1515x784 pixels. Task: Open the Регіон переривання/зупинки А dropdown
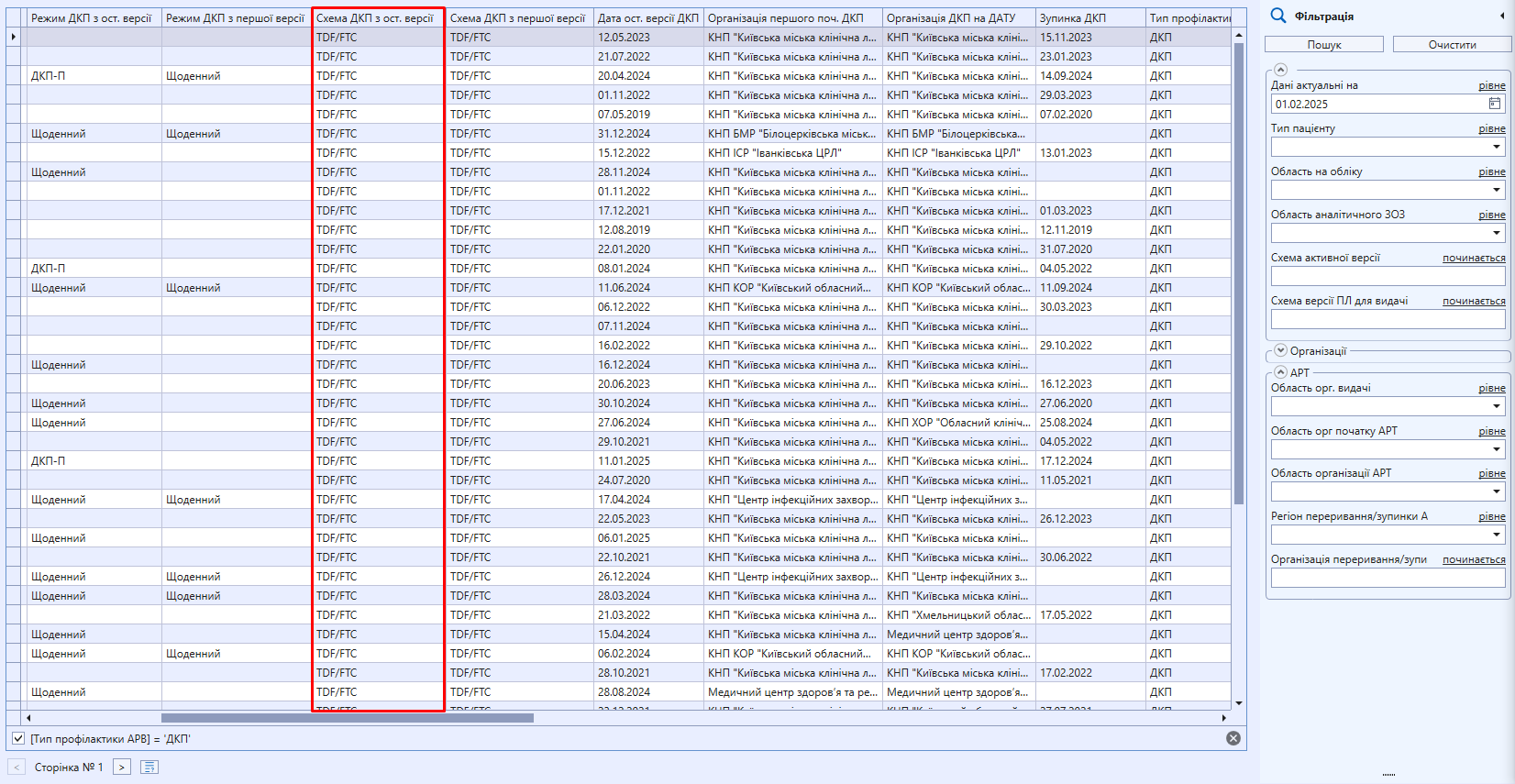pyautogui.click(x=1497, y=535)
